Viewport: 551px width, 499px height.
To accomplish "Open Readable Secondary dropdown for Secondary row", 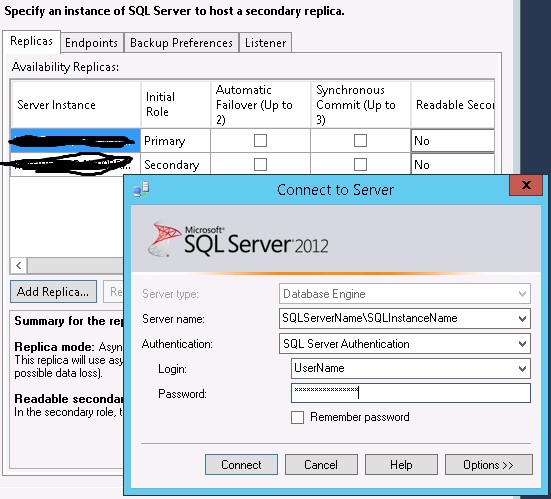I will (x=453, y=164).
